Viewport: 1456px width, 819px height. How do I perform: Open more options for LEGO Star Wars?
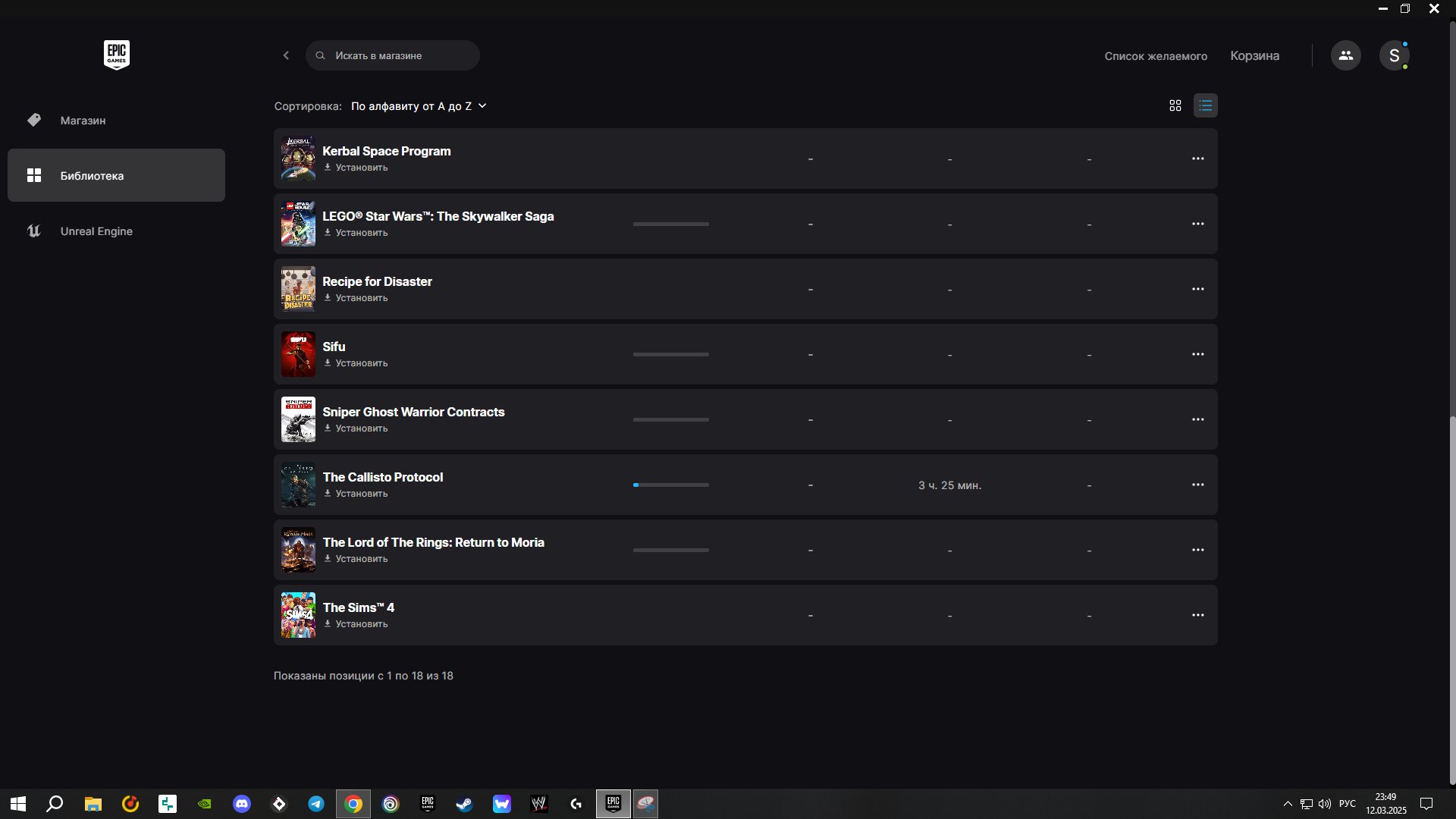pyautogui.click(x=1197, y=224)
